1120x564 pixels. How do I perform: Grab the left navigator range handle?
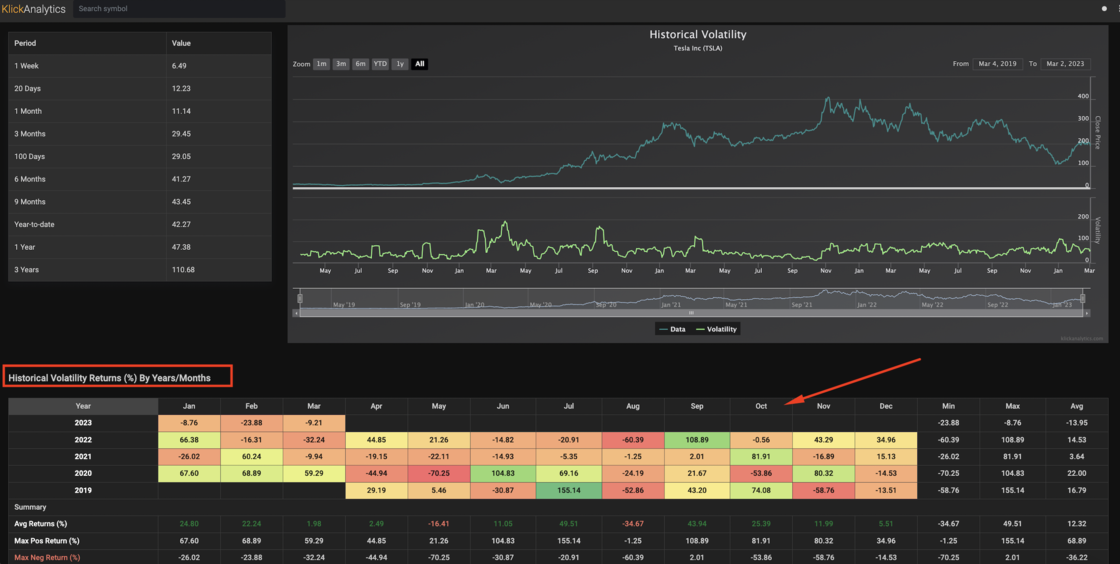tap(300, 298)
